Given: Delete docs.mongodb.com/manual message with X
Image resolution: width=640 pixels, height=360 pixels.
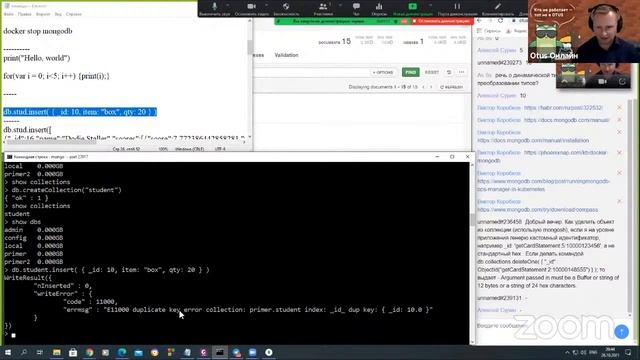Looking at the screenshot, I should 619,120.
